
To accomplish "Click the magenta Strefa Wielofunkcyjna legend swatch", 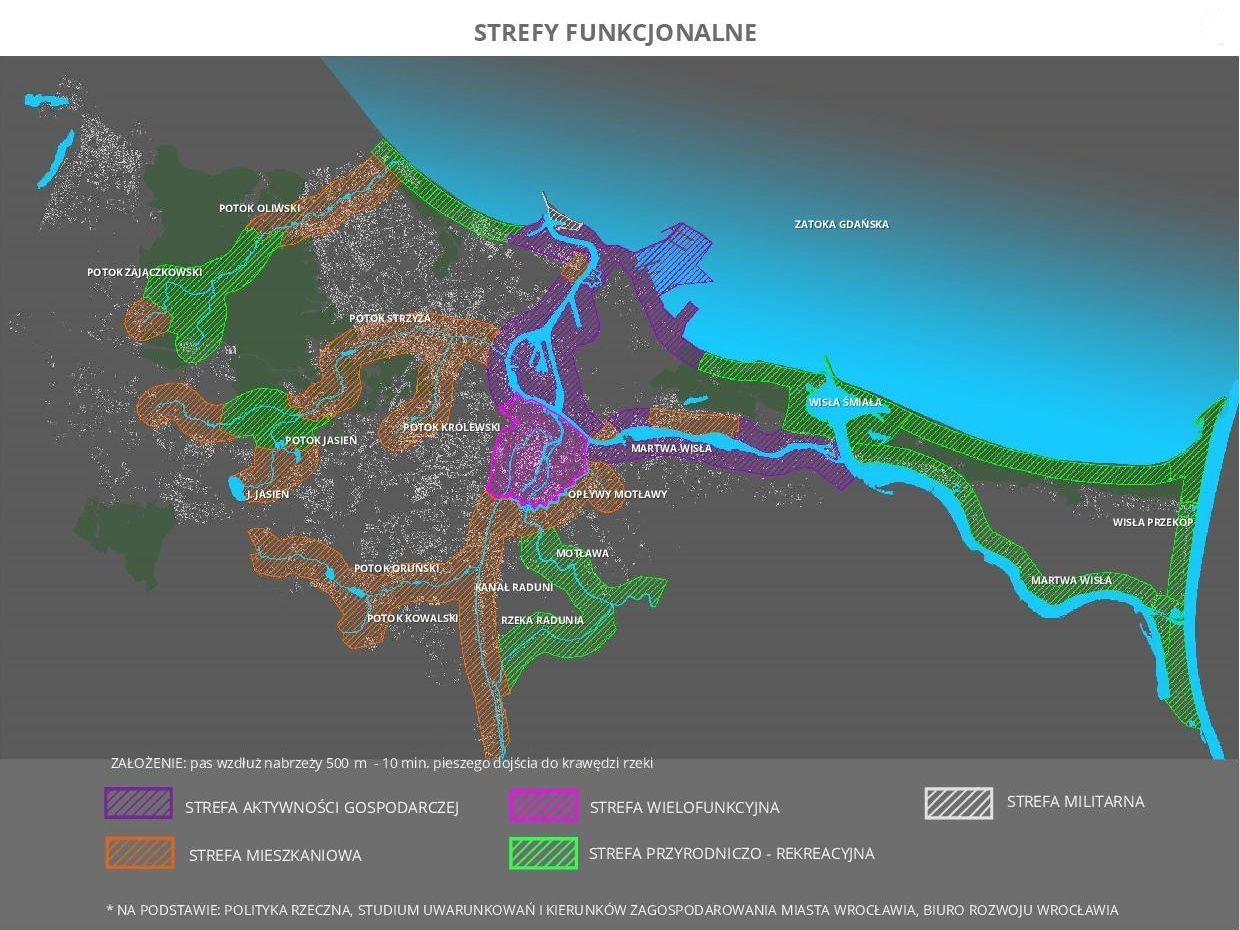I will point(543,805).
